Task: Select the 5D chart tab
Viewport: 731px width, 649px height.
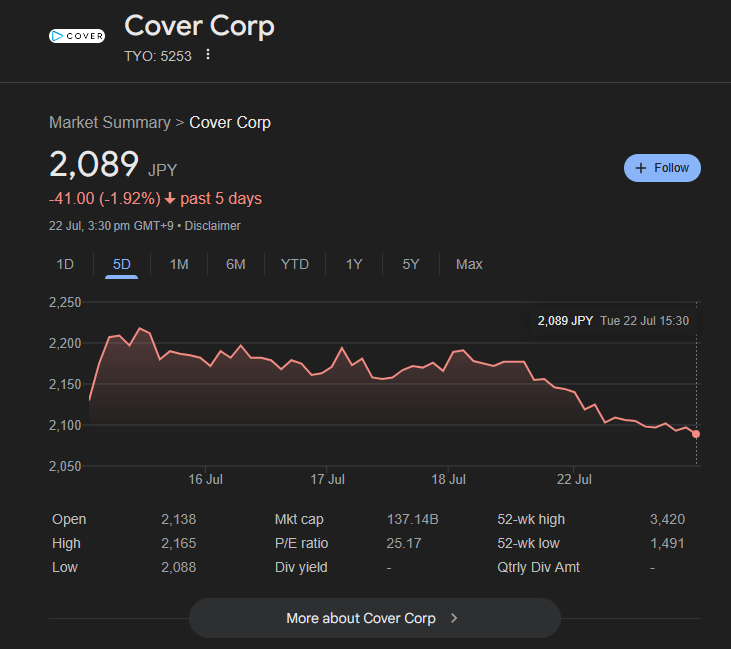Action: click(x=121, y=264)
